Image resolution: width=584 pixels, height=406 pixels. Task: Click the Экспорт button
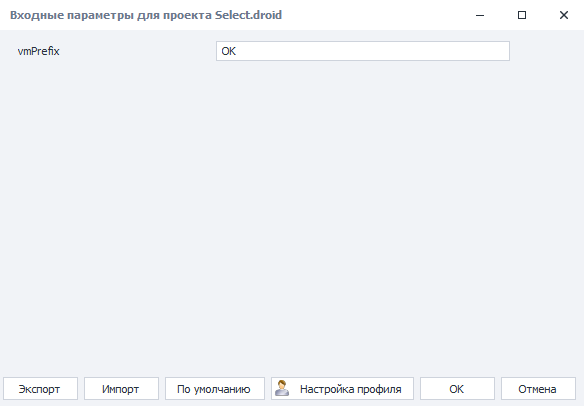tap(41, 388)
